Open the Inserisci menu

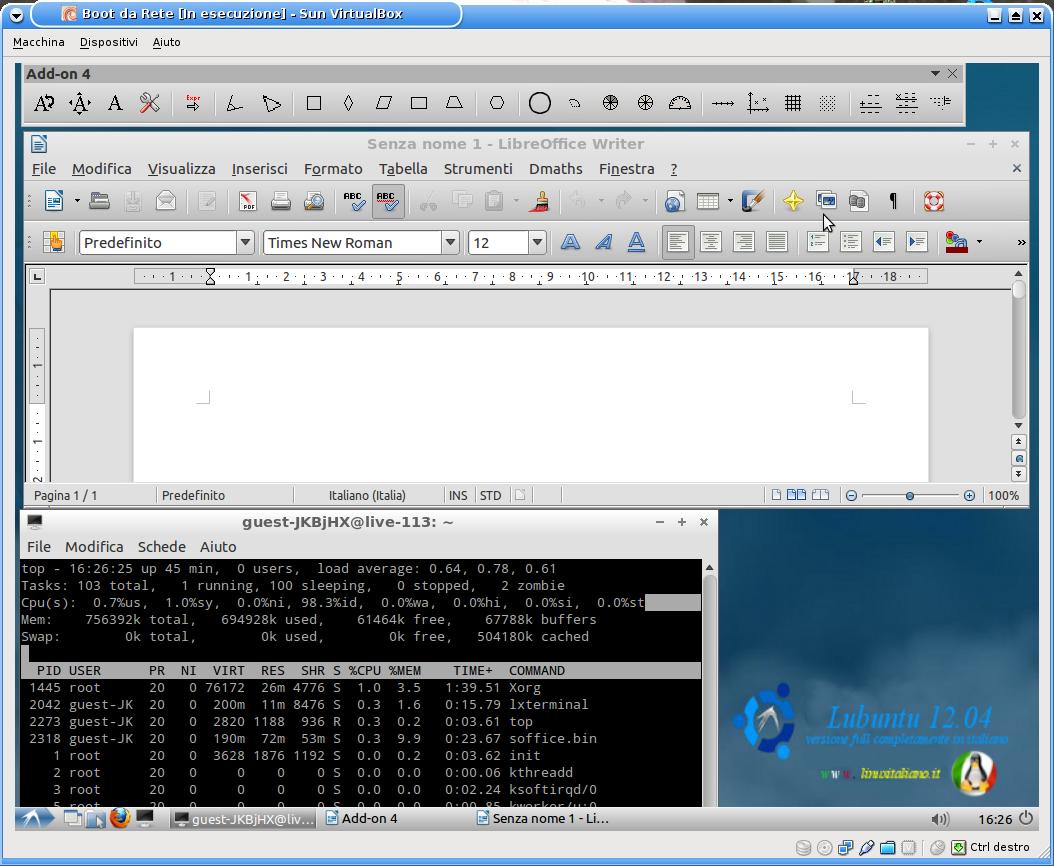pyautogui.click(x=259, y=169)
